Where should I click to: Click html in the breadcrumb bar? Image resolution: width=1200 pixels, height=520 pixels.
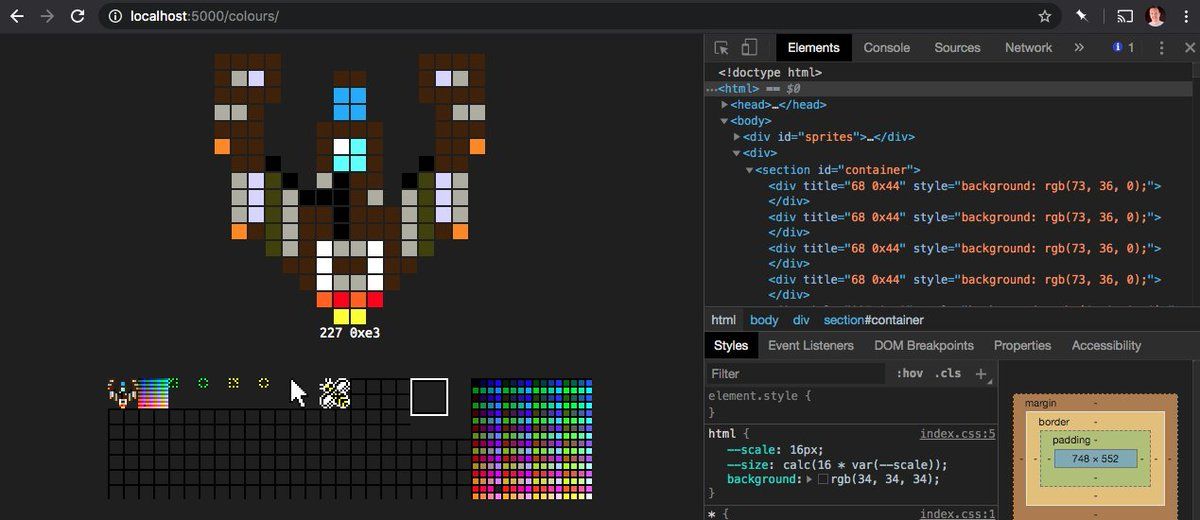click(723, 320)
